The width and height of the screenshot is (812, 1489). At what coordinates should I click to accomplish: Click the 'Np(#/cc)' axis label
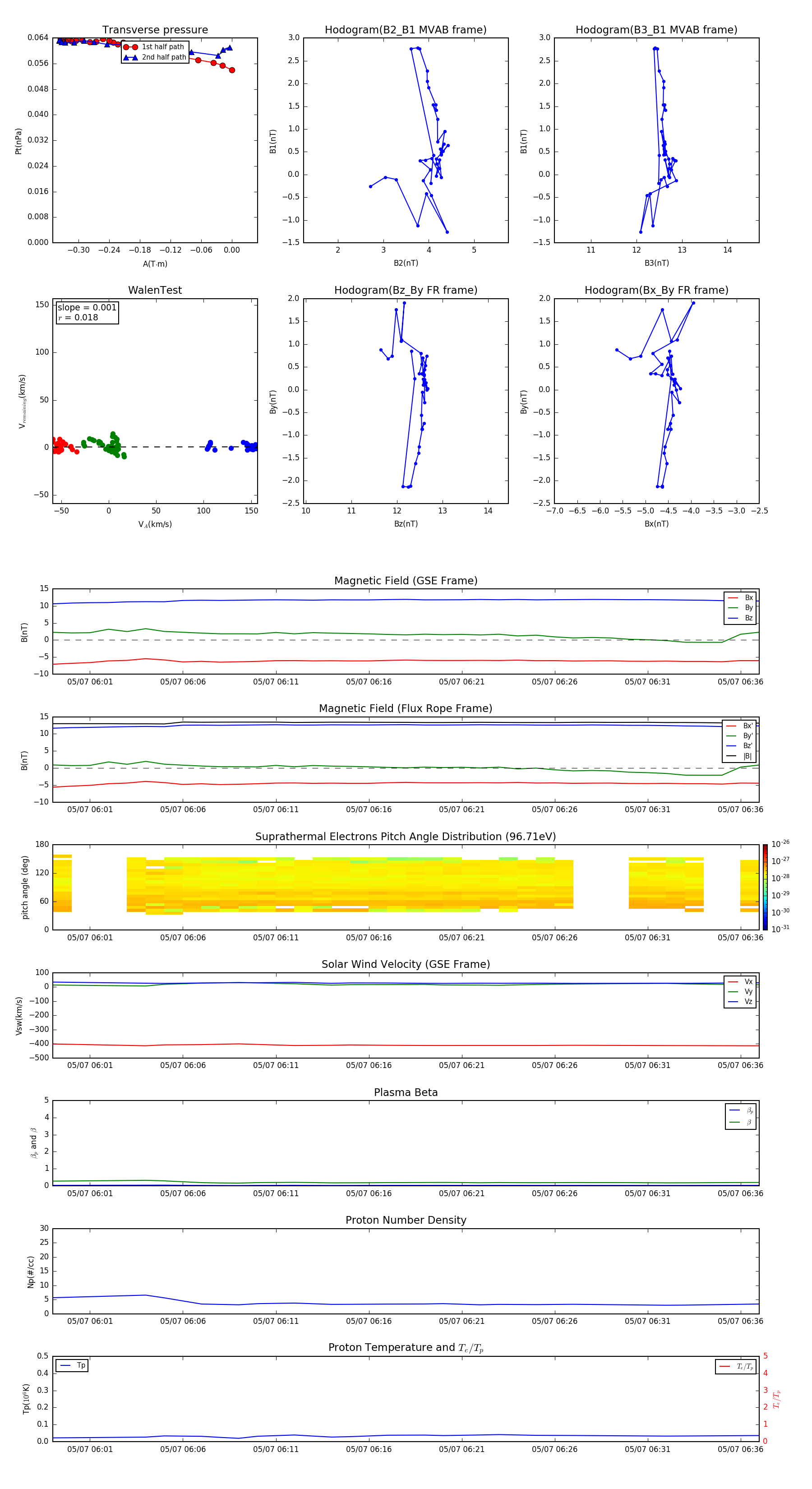coord(31,1272)
